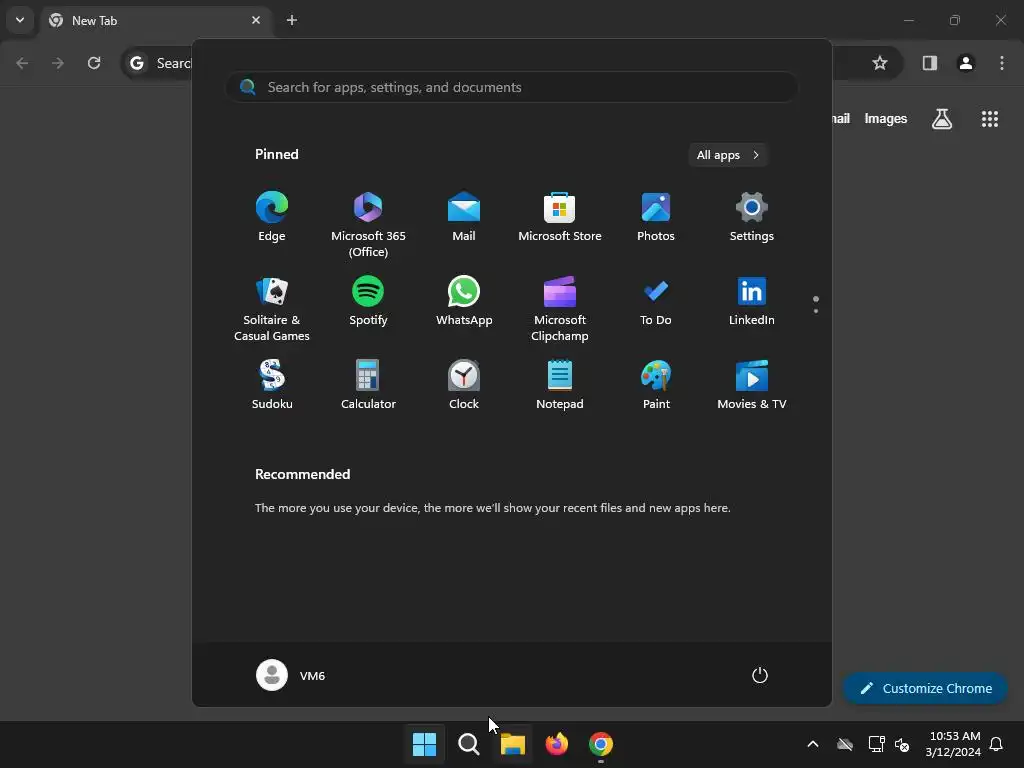Open the Clock app
The image size is (1024, 768).
pos(464,385)
